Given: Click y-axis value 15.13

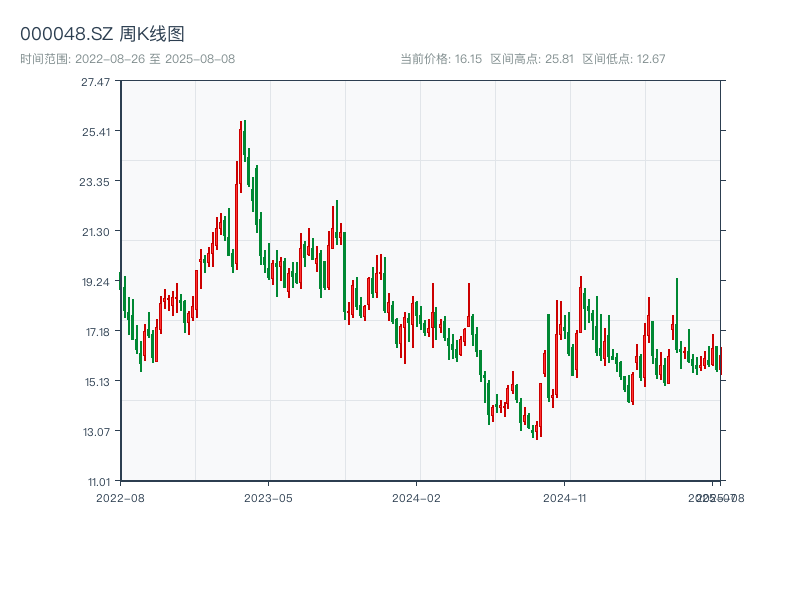Looking at the screenshot, I should 97,382.
